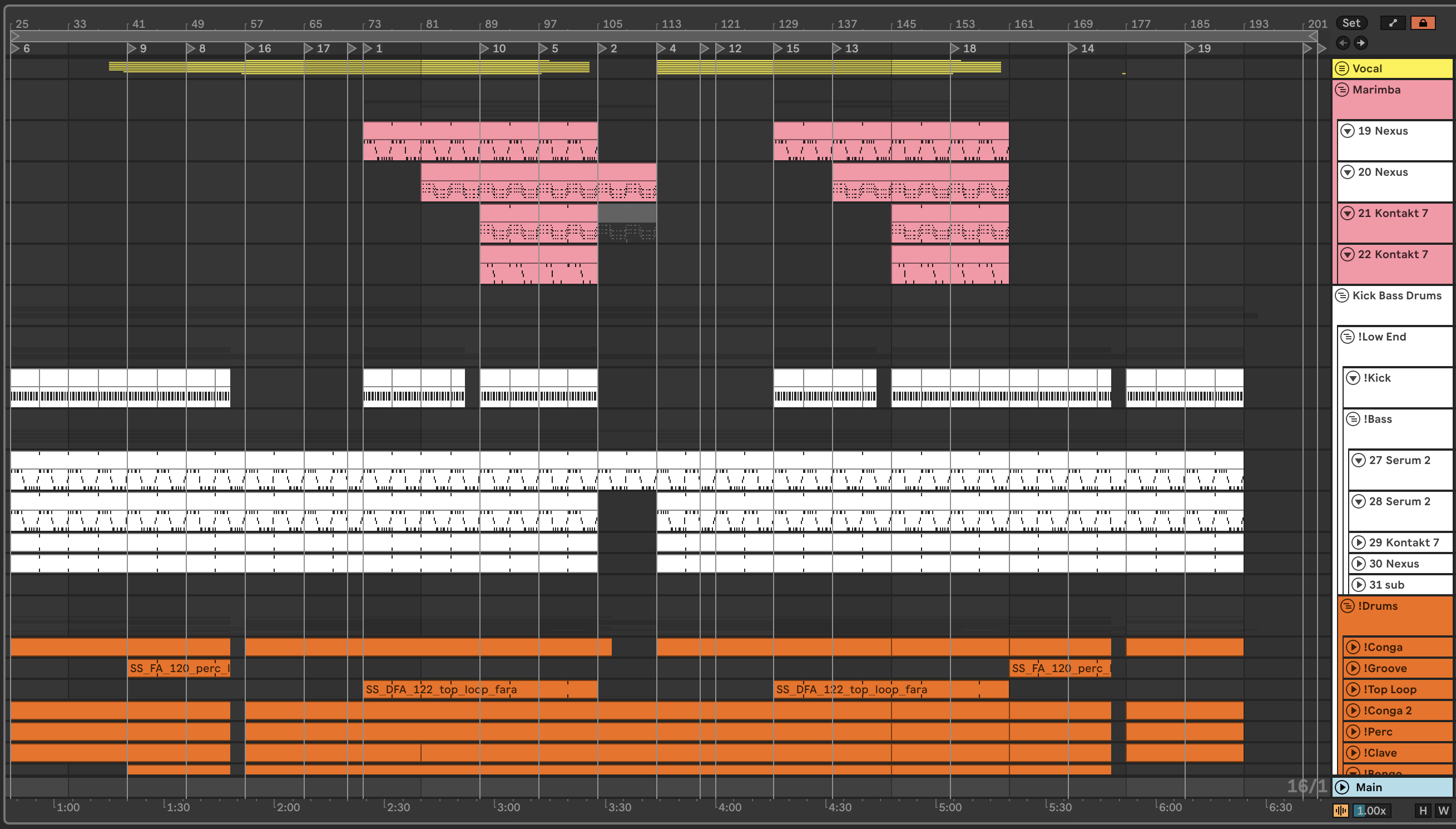Adjust the 1.00x waveform zoom slider
Viewport: 1456px width, 829px height.
1371,810
